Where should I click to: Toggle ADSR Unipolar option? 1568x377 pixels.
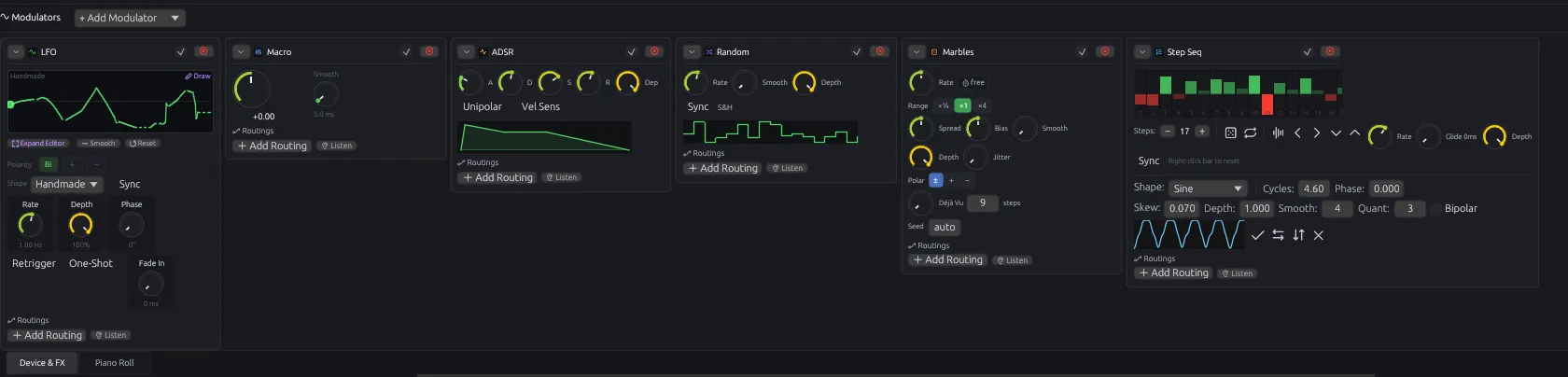click(483, 107)
